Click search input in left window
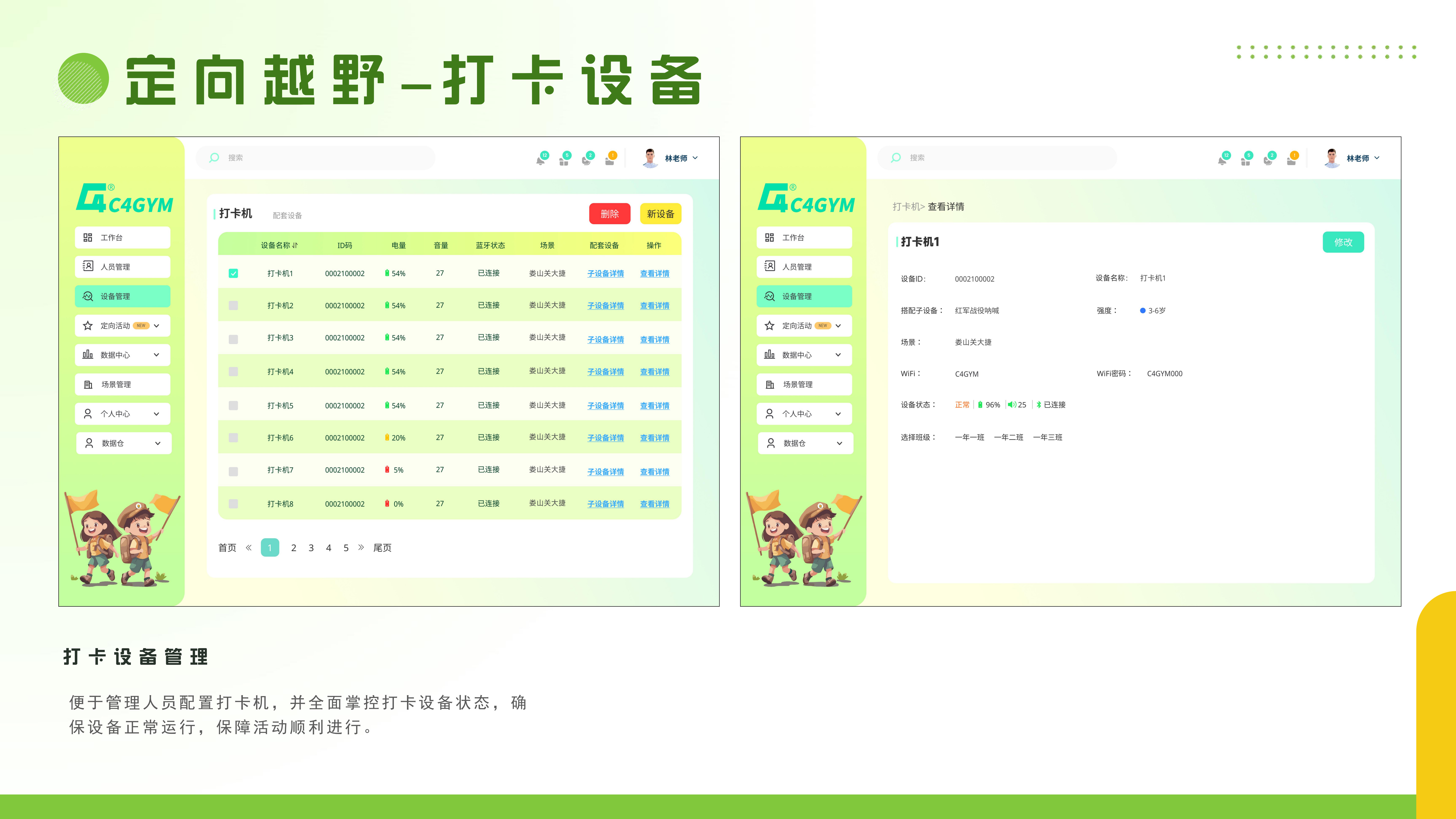The height and width of the screenshot is (819, 1456). 315,158
